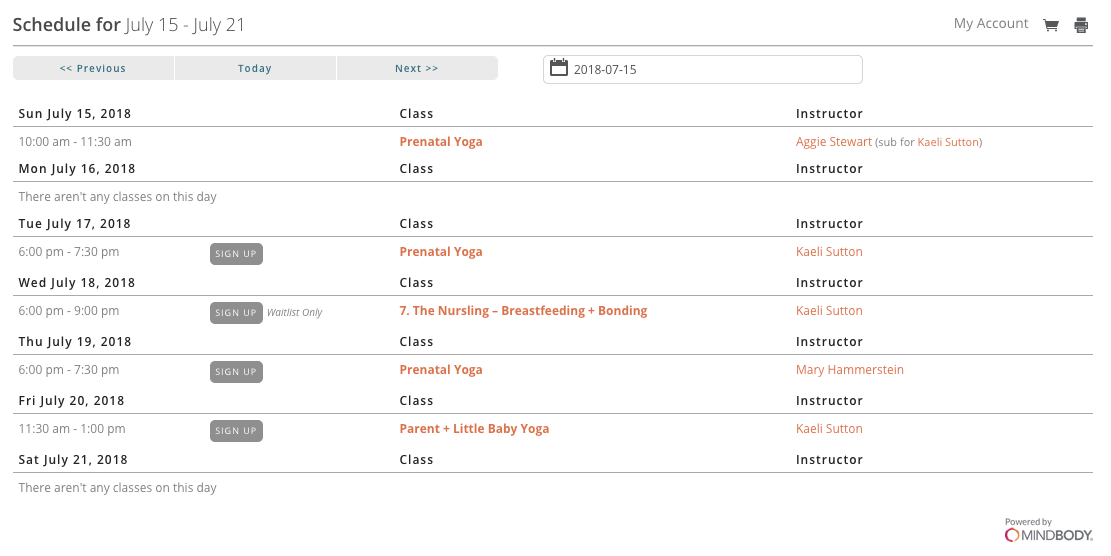
Task: View instructor Aggie Stewart's profile
Action: click(834, 142)
